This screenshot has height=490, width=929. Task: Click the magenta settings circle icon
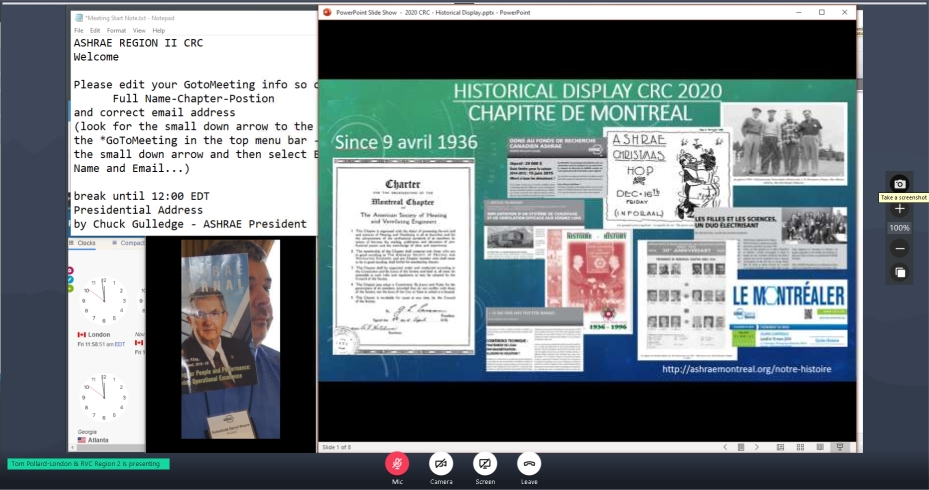(x=71, y=270)
